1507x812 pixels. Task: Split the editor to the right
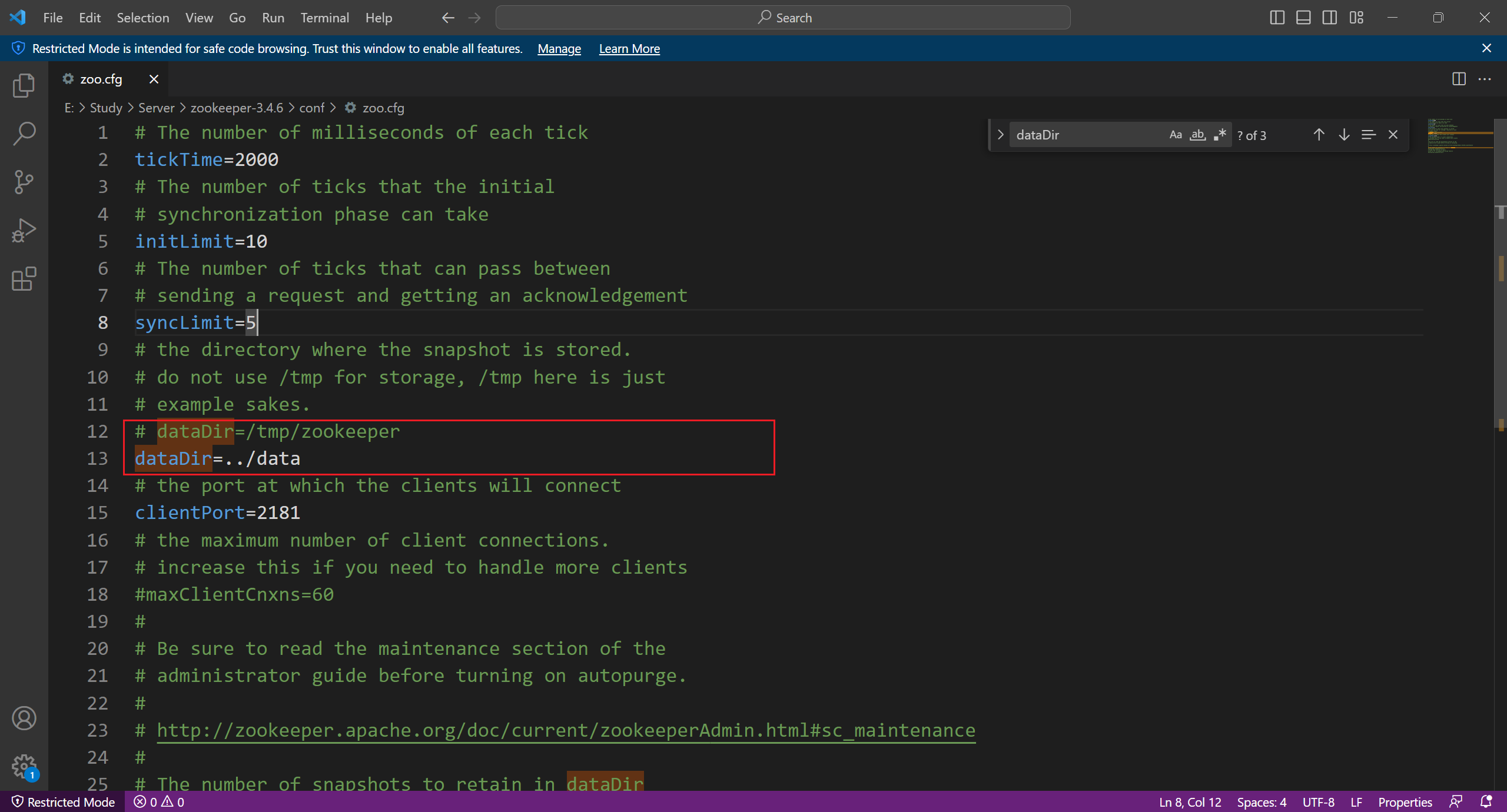click(1459, 79)
